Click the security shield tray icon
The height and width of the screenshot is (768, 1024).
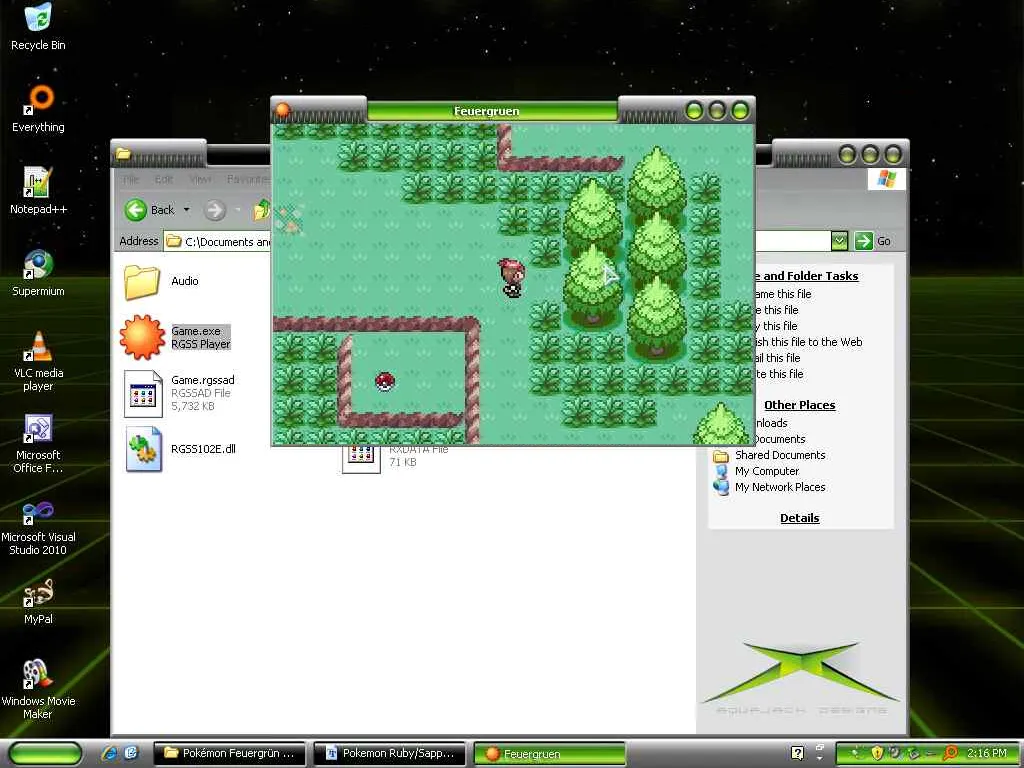pos(877,753)
